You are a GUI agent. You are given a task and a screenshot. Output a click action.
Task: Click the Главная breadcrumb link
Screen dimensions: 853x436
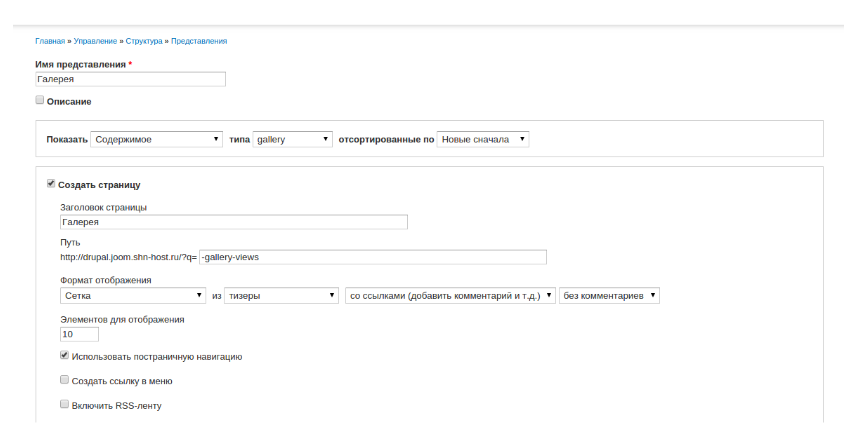50,41
